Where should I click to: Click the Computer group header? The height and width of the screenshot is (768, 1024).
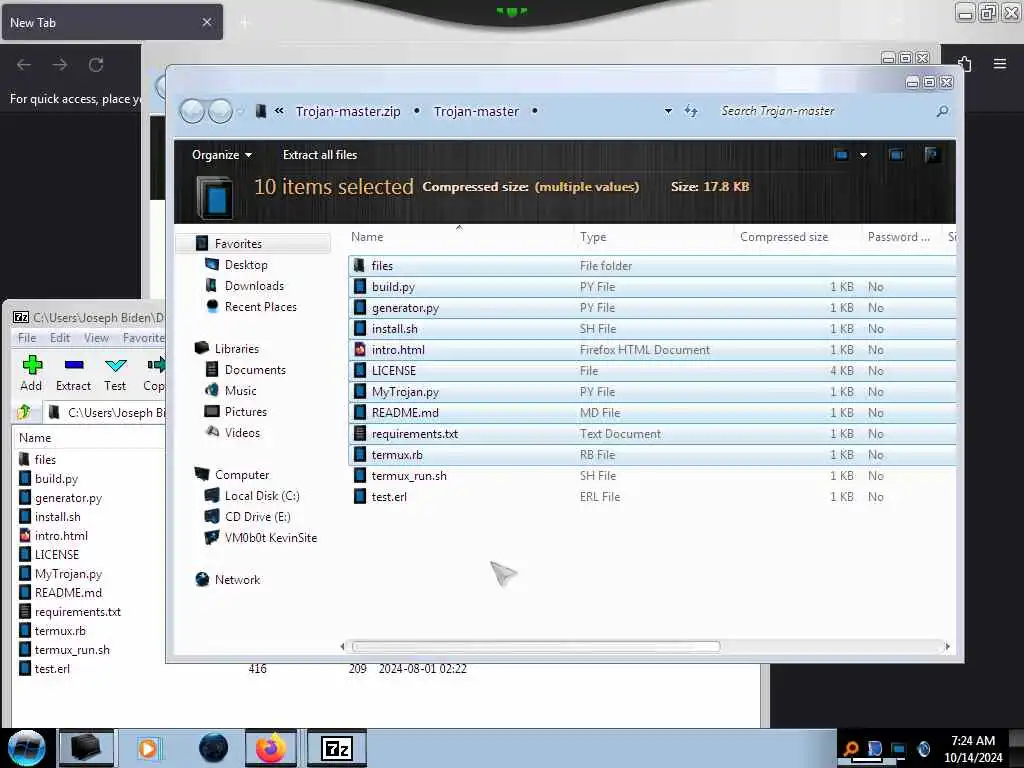(x=242, y=475)
